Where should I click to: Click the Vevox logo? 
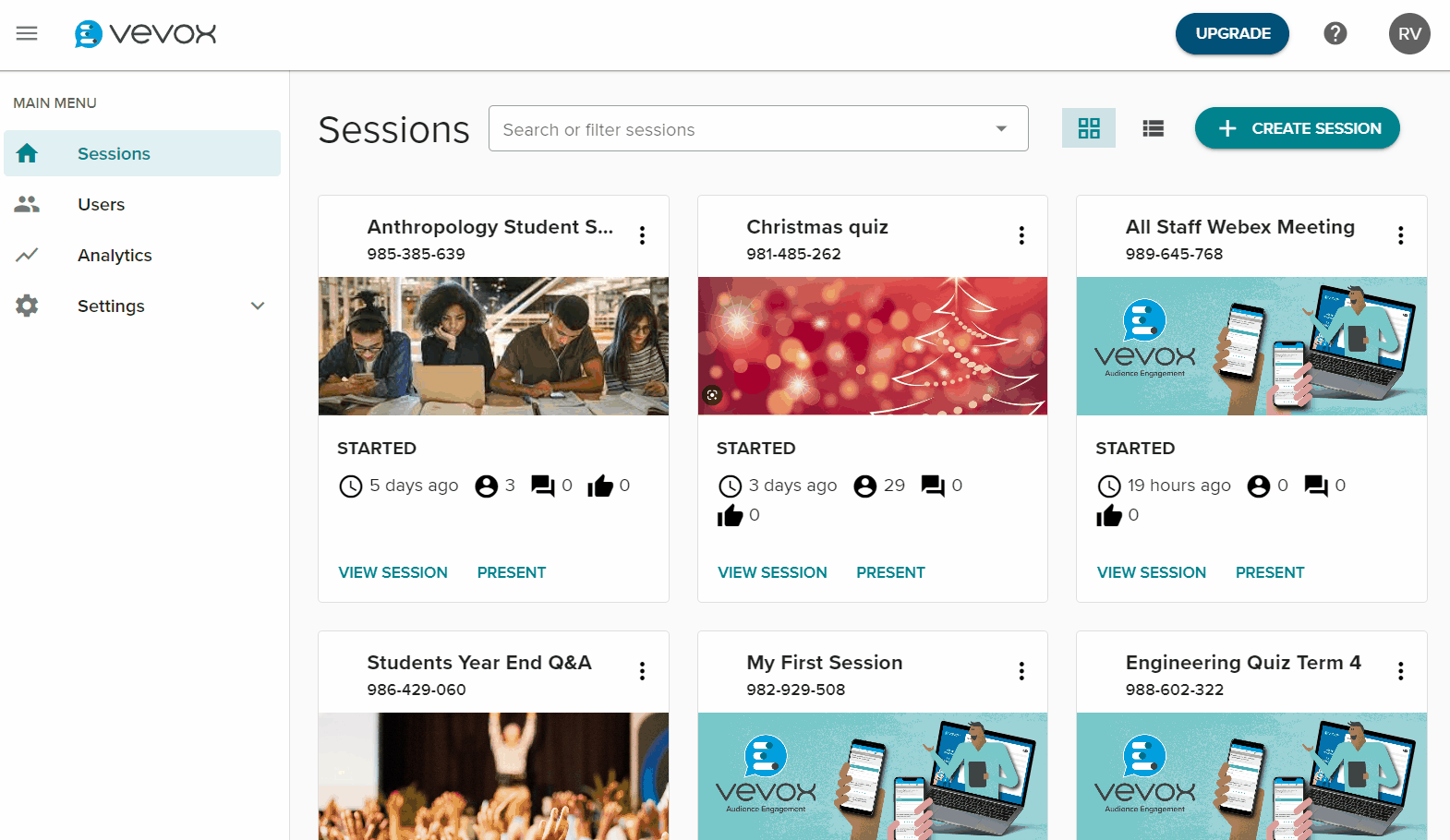tap(146, 34)
